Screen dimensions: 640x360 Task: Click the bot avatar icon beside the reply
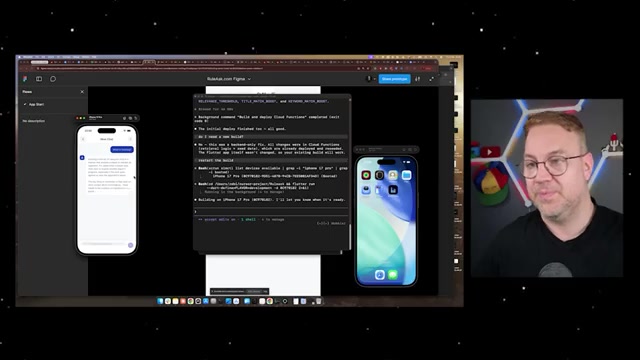click(x=82, y=158)
